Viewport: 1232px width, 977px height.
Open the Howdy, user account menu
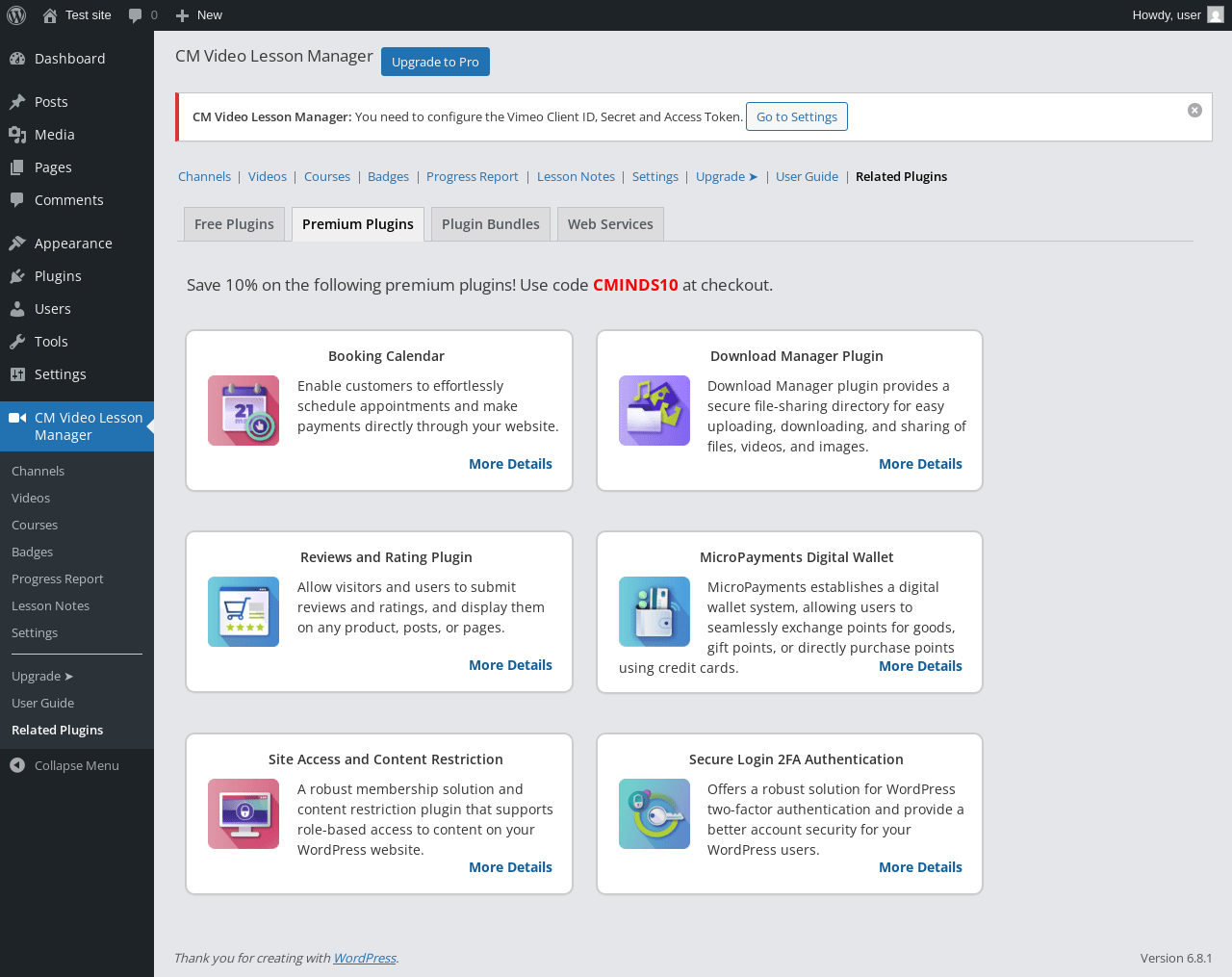[x=1176, y=15]
